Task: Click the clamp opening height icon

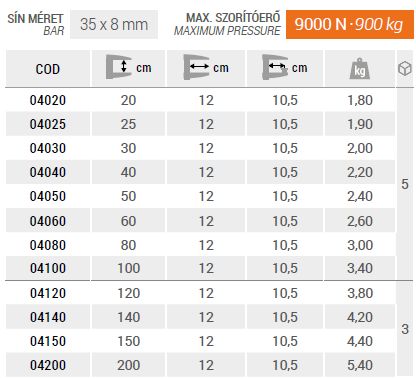Action: 119,67
